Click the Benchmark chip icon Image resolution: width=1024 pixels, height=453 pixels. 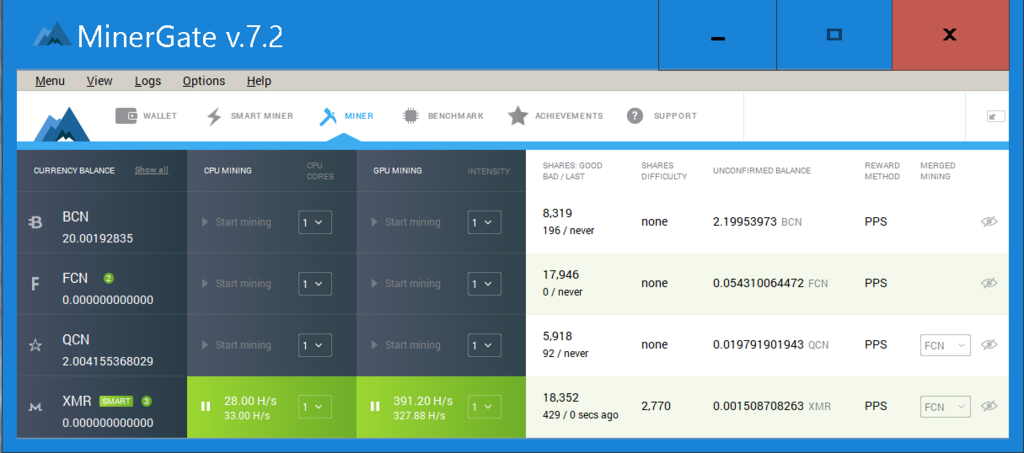pyautogui.click(x=410, y=116)
